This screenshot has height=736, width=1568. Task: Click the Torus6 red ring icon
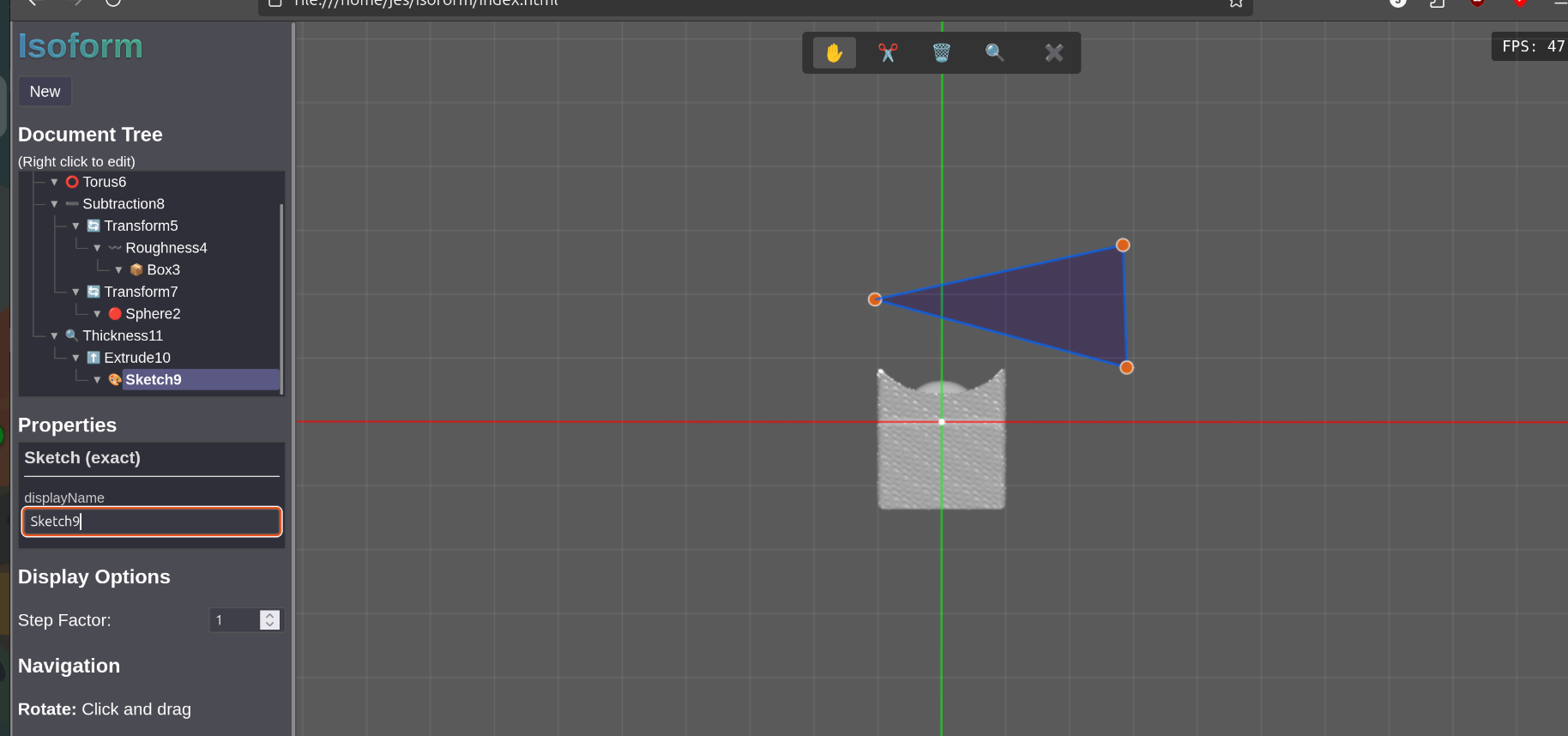[x=72, y=182]
